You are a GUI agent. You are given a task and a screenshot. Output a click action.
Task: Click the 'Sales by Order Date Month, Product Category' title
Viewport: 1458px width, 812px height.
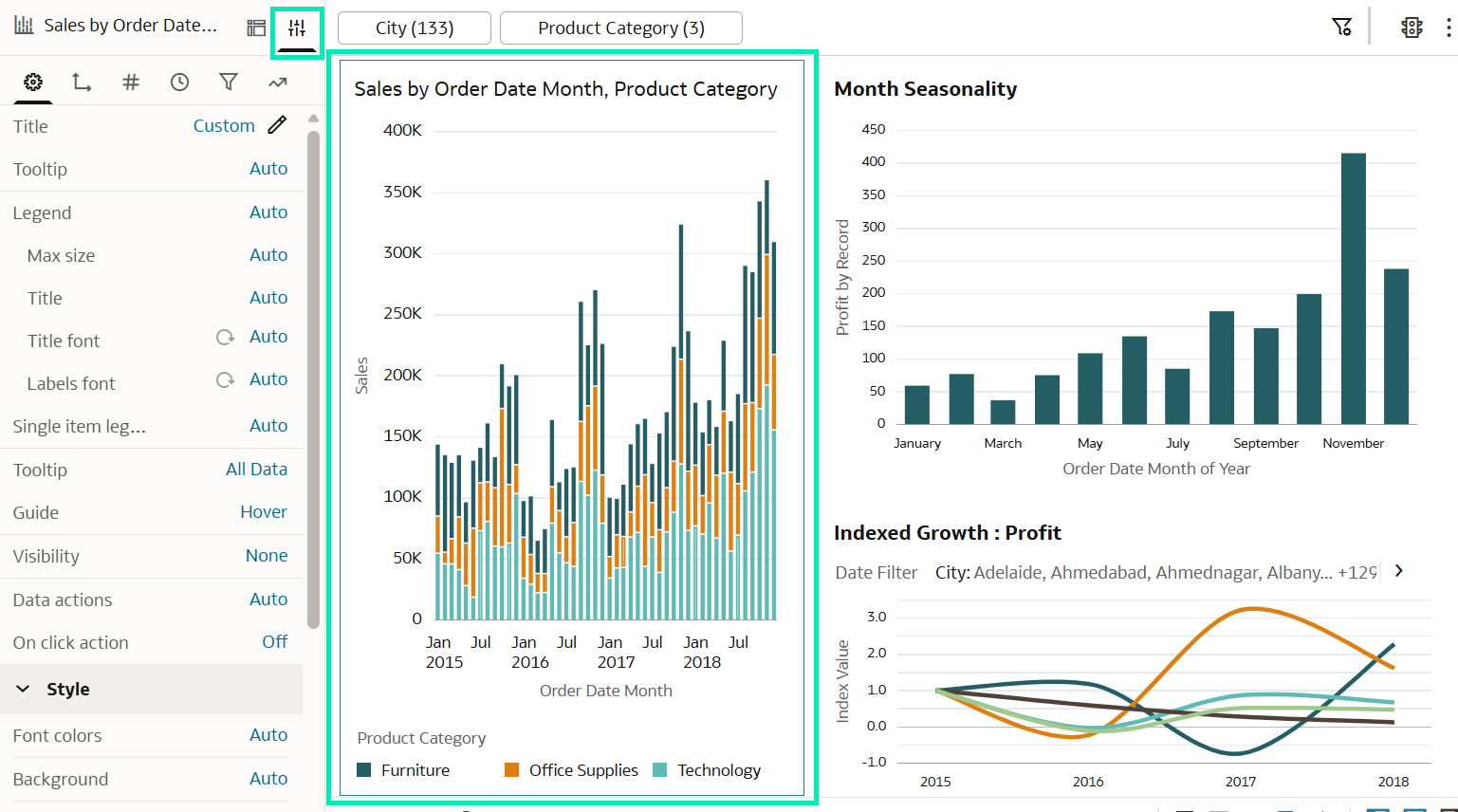(566, 89)
